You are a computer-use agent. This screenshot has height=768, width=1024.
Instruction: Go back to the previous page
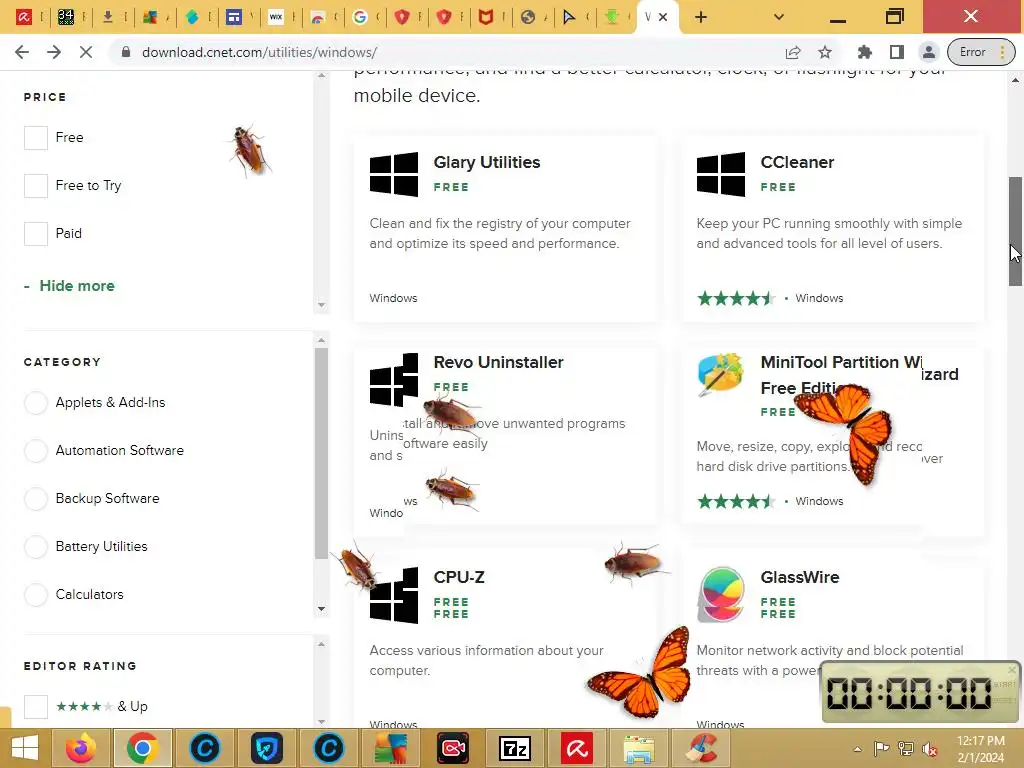pos(22,52)
